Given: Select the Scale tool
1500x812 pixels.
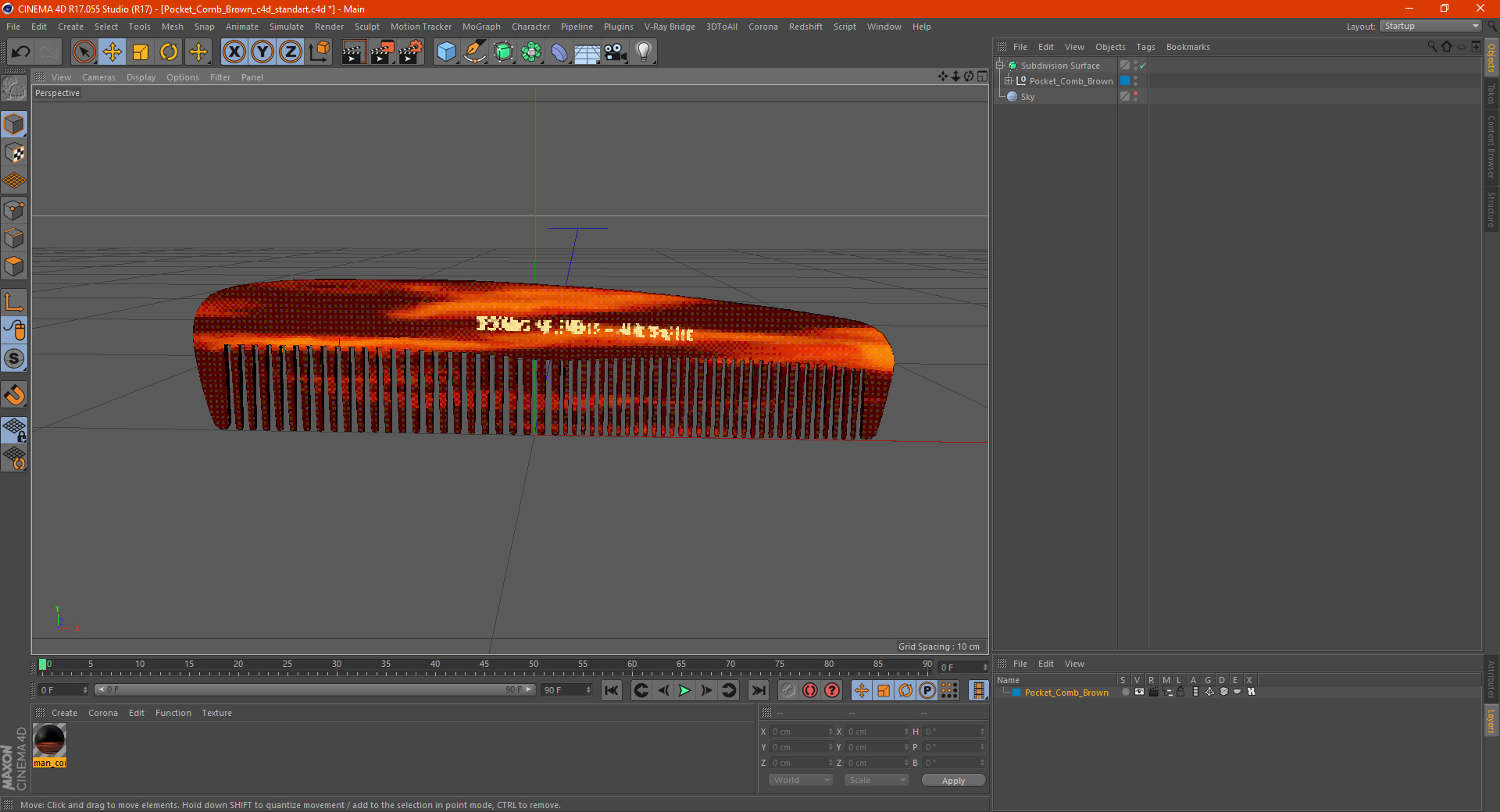Looking at the screenshot, I should click(141, 52).
